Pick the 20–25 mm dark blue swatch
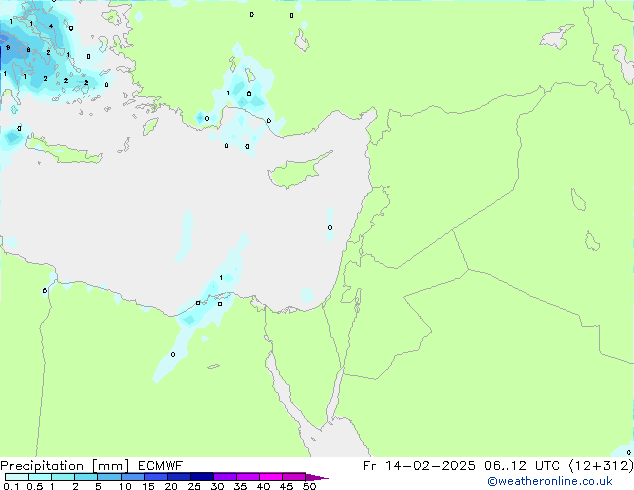 coord(179,477)
